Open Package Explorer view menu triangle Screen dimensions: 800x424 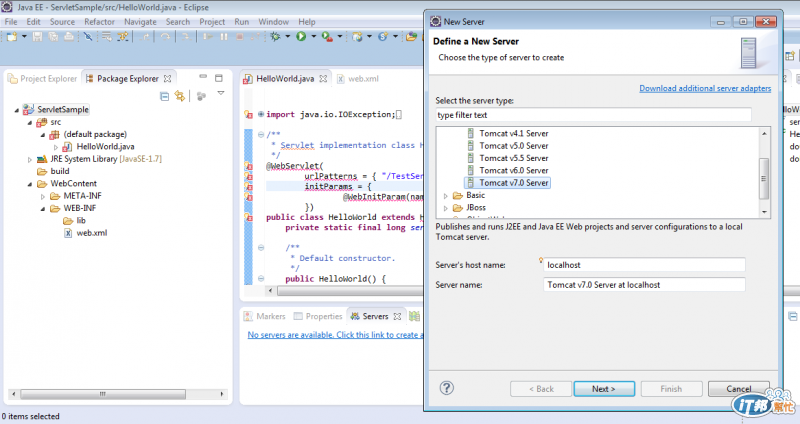coord(221,93)
